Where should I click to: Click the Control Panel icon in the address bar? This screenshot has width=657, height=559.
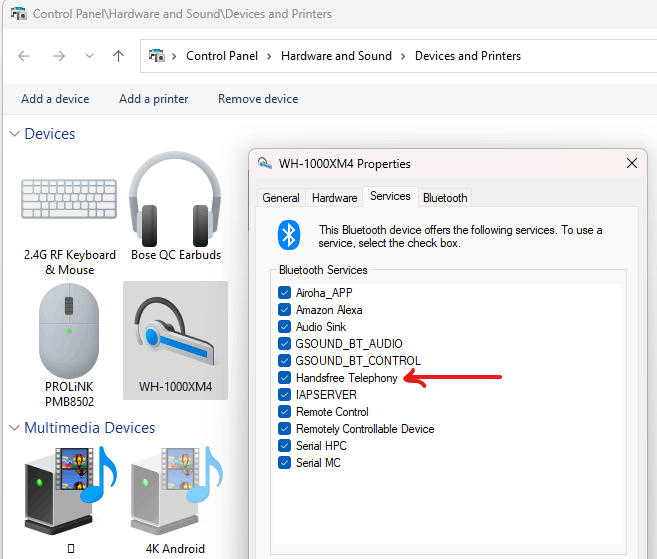coord(157,56)
